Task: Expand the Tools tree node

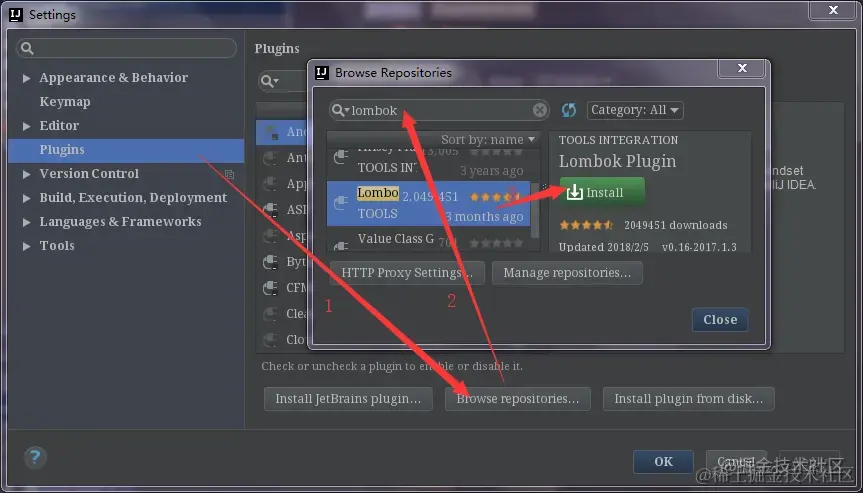Action: click(x=26, y=246)
